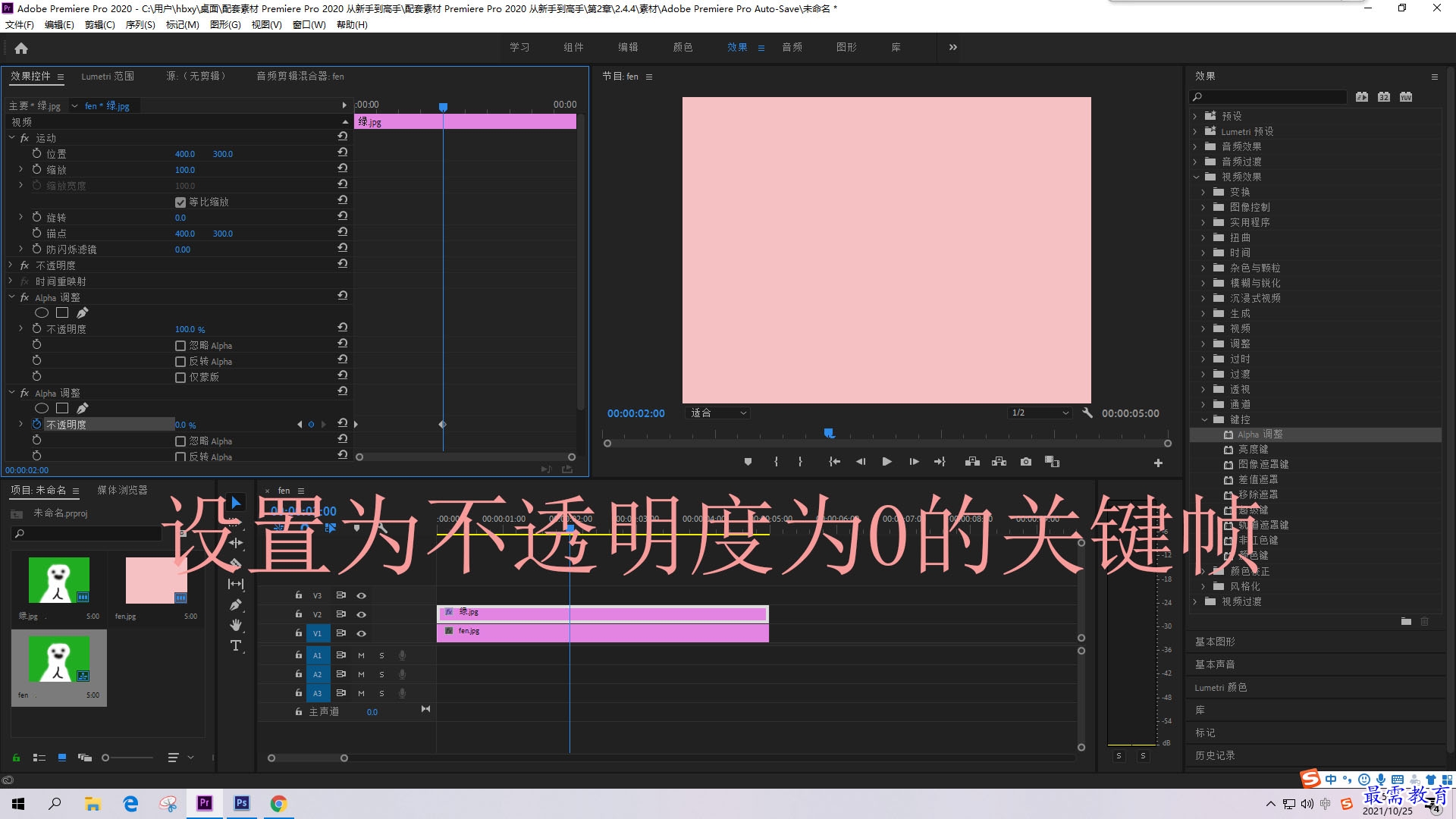Viewport: 1456px width, 819px height.
Task: Select free draw bezier pen in second Alpha 调整
Action: pyautogui.click(x=82, y=408)
